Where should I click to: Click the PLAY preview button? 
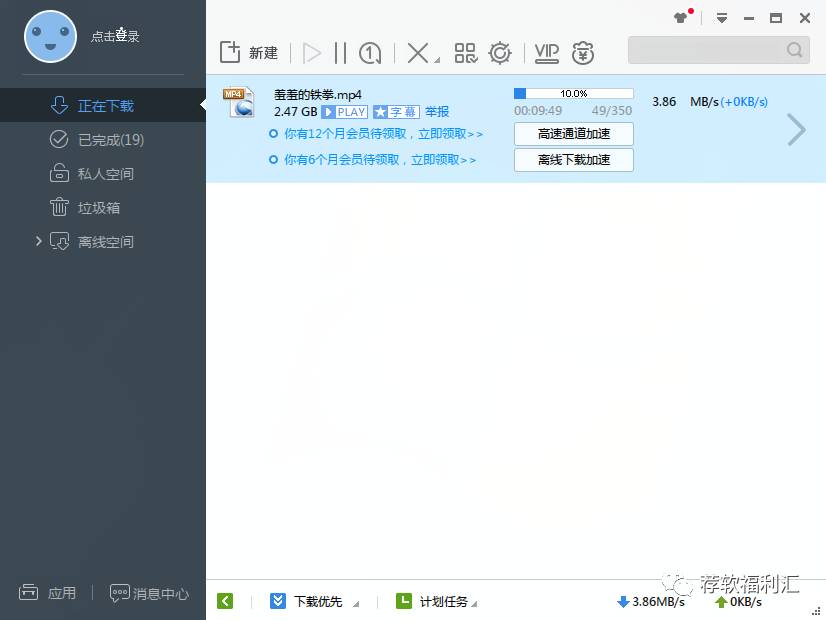(345, 112)
